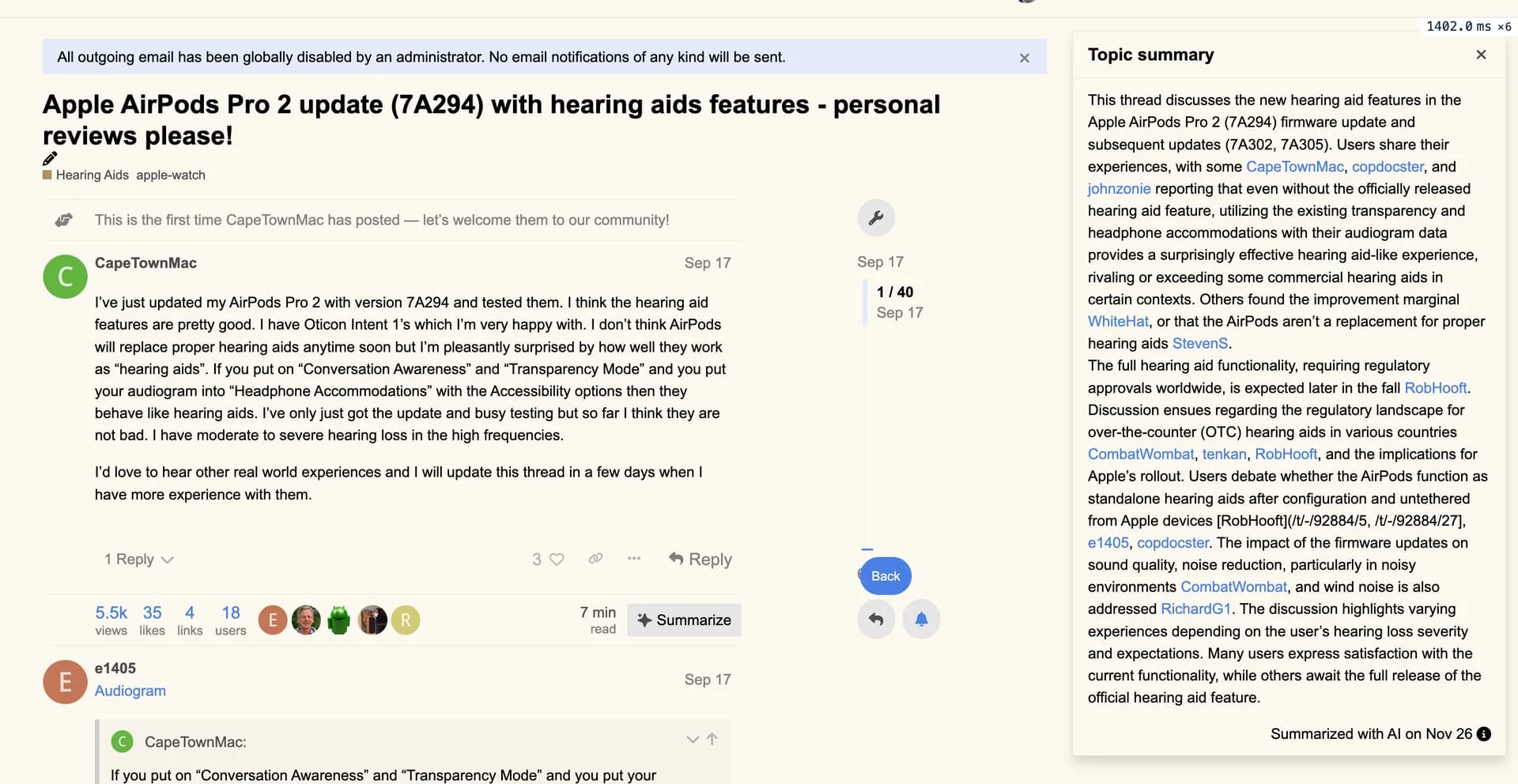Follow the johnzonie link in the summary
Screen dimensions: 1518x784
click(x=1119, y=189)
